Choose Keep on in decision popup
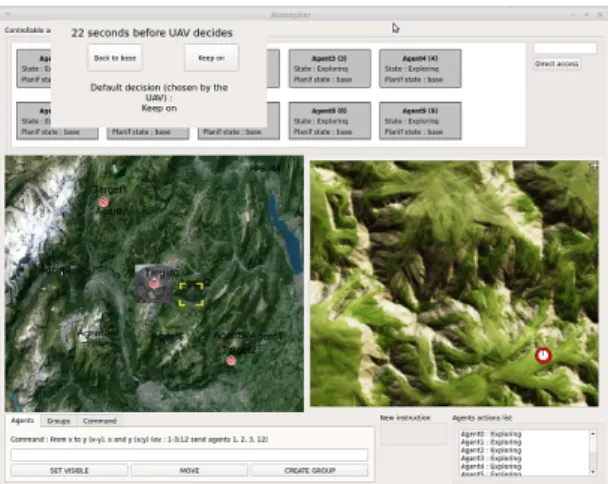608x484 pixels. (211, 58)
